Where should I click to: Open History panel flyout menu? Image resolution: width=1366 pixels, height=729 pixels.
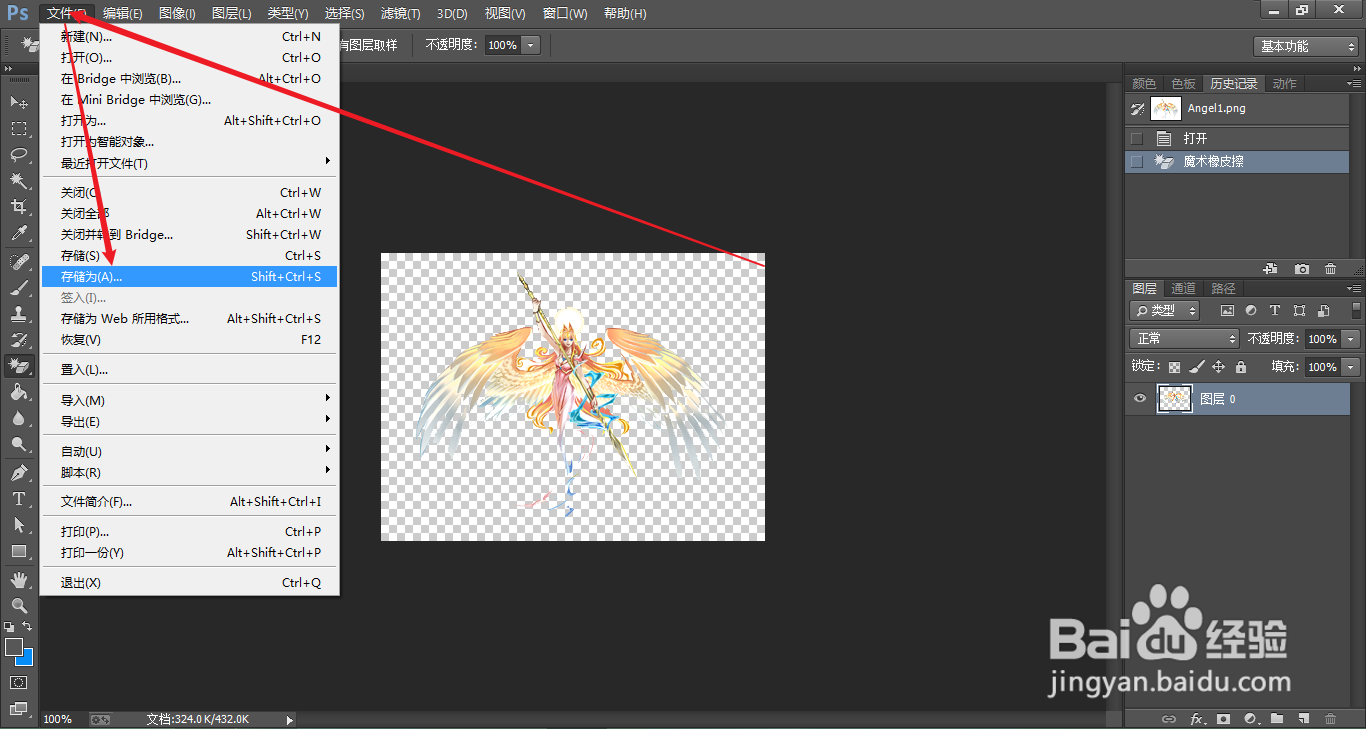tap(1354, 84)
